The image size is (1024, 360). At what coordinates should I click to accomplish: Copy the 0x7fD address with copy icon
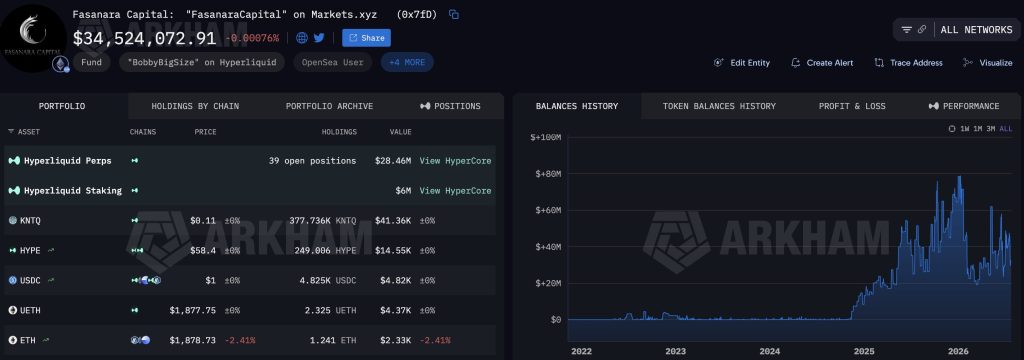click(x=454, y=14)
